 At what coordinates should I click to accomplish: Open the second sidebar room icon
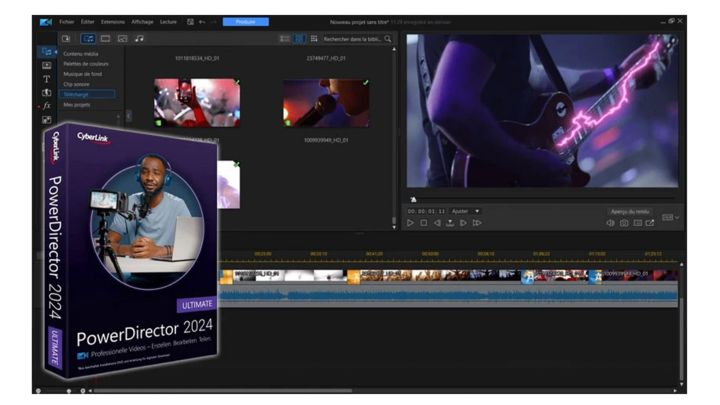click(46, 65)
